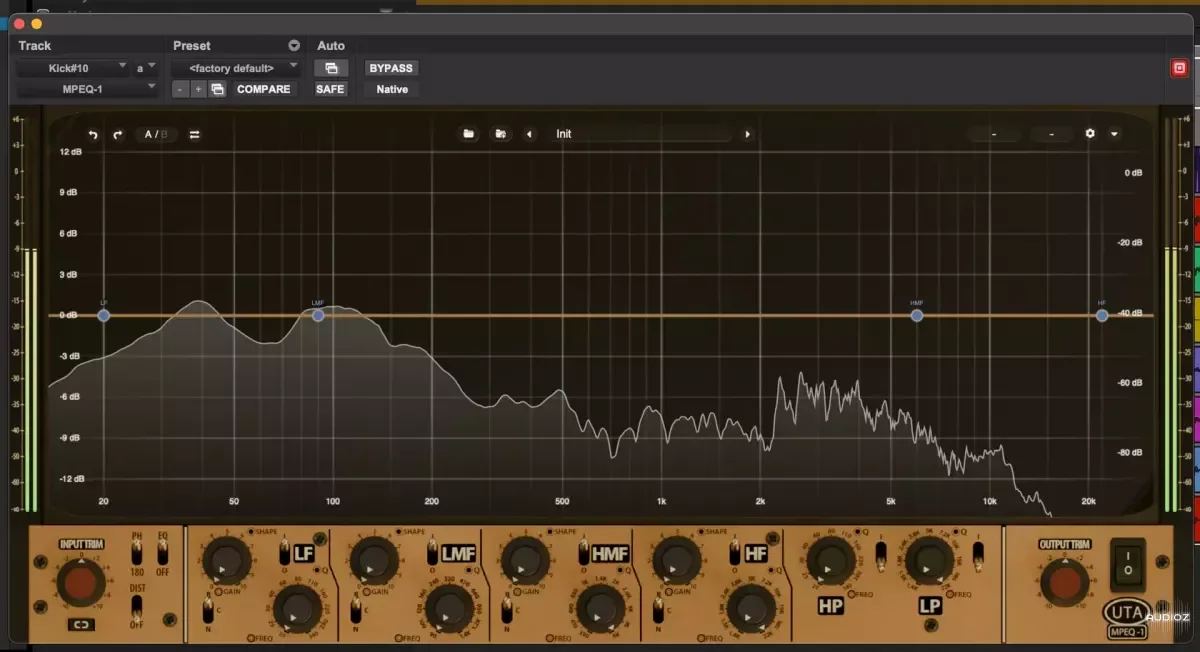Toggle the EQ OFF switch
Image resolution: width=1200 pixels, height=652 pixels.
pyautogui.click(x=162, y=553)
